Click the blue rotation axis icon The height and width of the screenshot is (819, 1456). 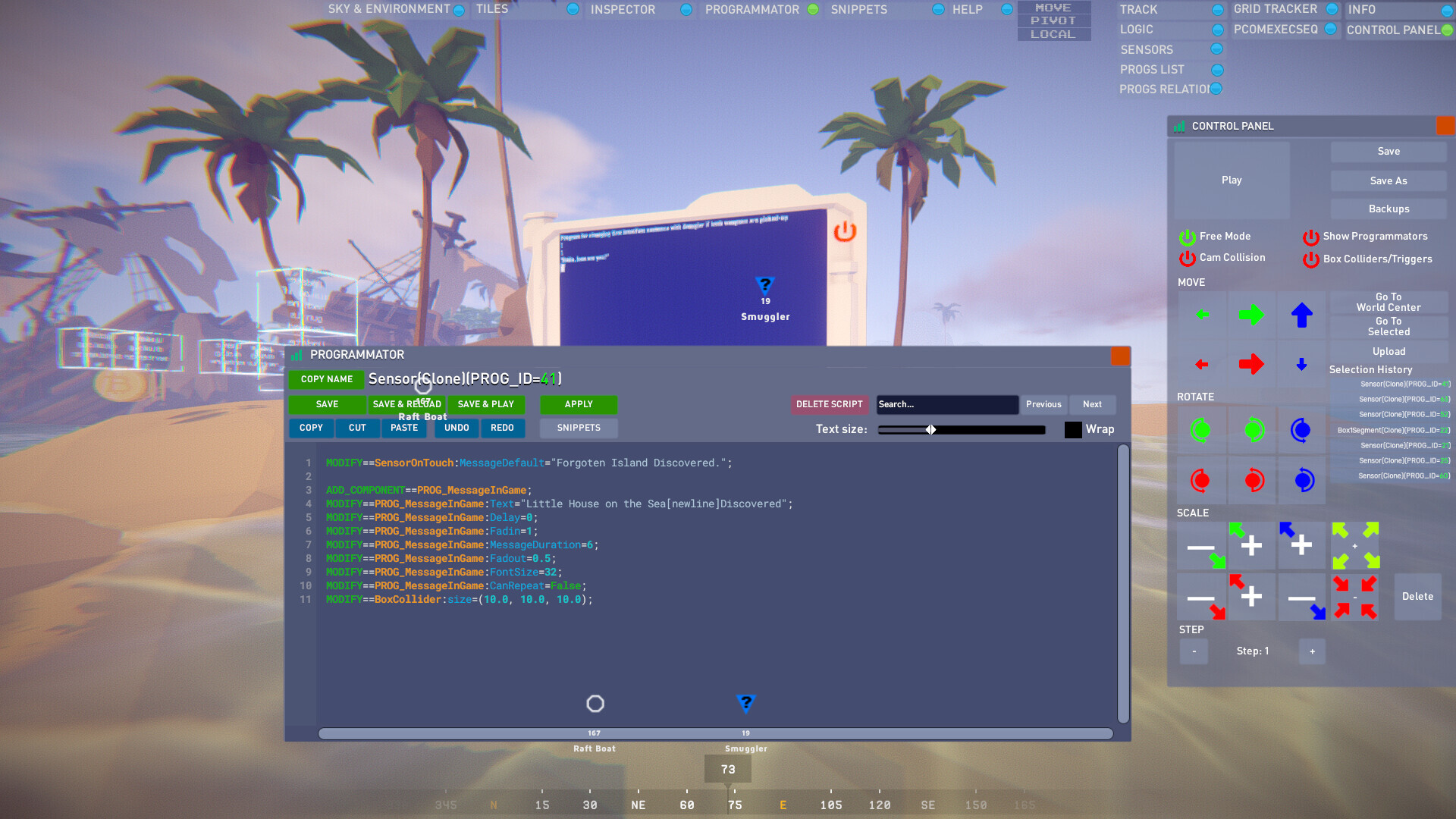(x=1301, y=430)
